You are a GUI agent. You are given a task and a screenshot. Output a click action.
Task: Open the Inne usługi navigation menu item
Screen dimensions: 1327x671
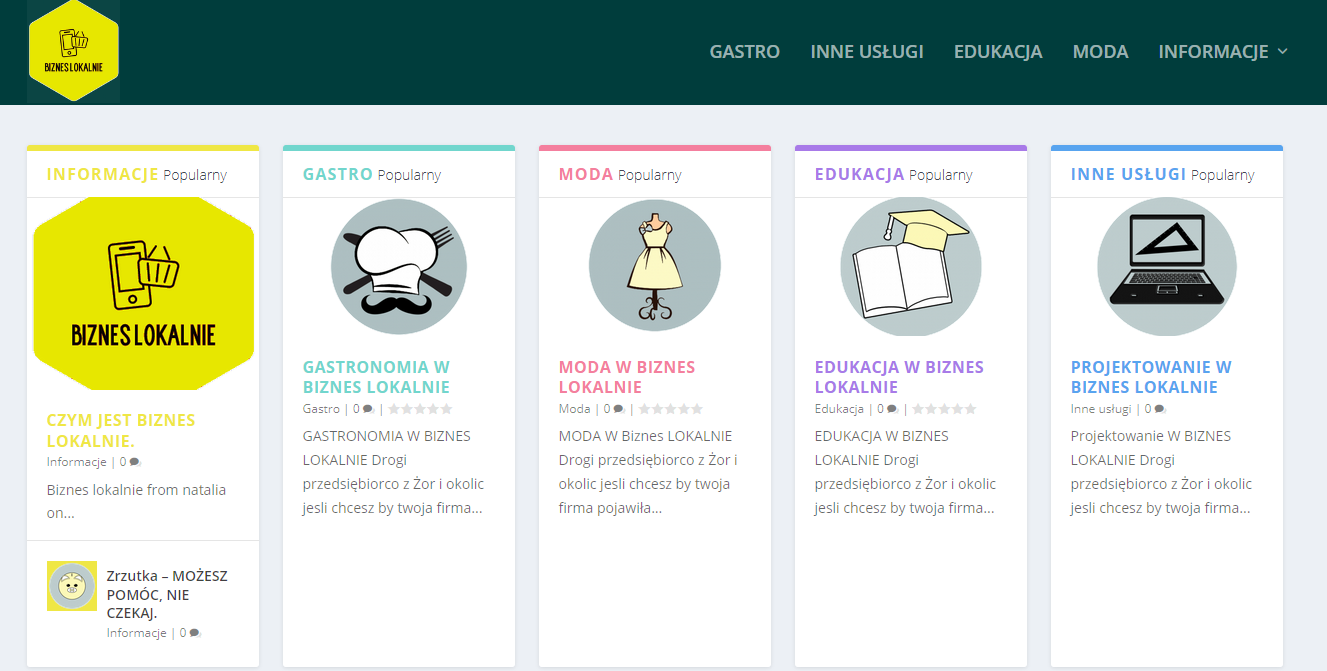pyautogui.click(x=867, y=52)
